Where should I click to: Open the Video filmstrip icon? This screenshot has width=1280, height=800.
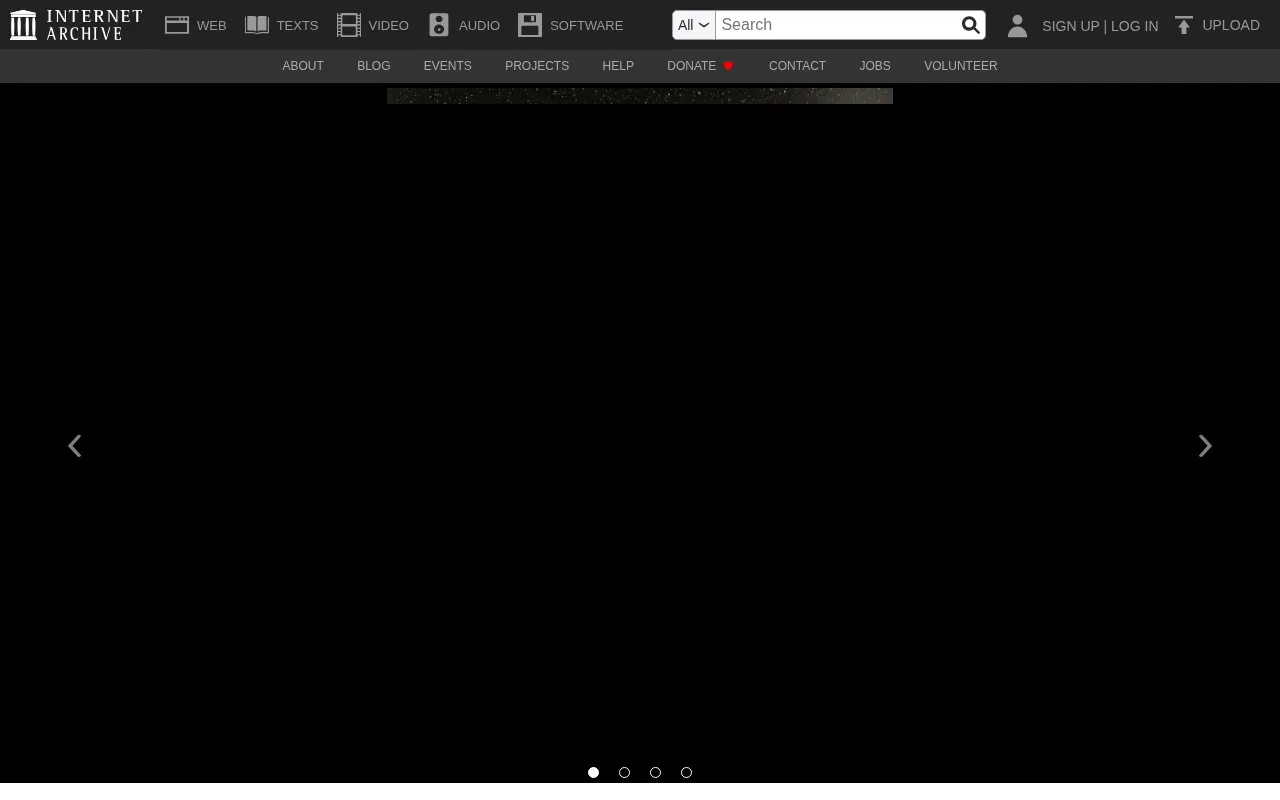[349, 25]
